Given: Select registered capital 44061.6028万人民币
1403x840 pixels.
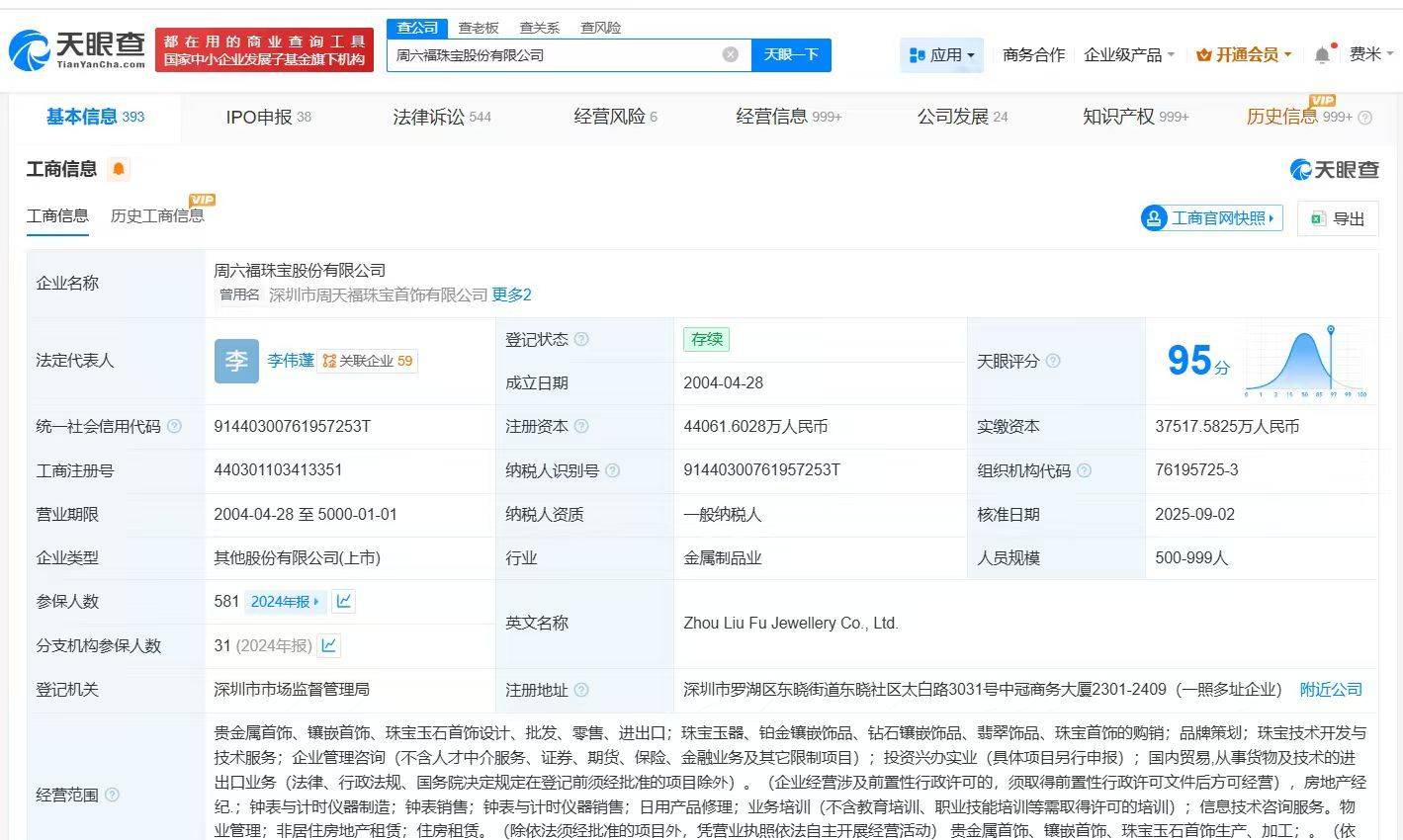Looking at the screenshot, I should point(755,427).
